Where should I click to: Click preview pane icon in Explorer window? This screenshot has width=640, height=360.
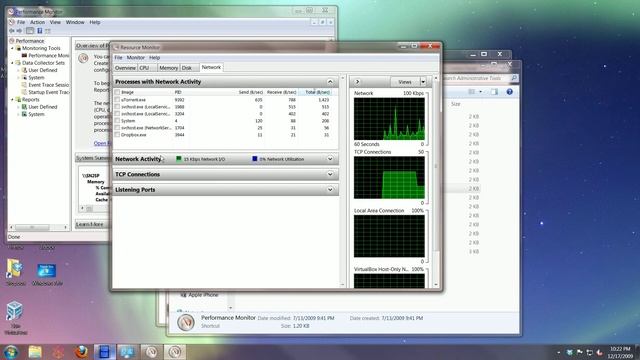[x=494, y=92]
